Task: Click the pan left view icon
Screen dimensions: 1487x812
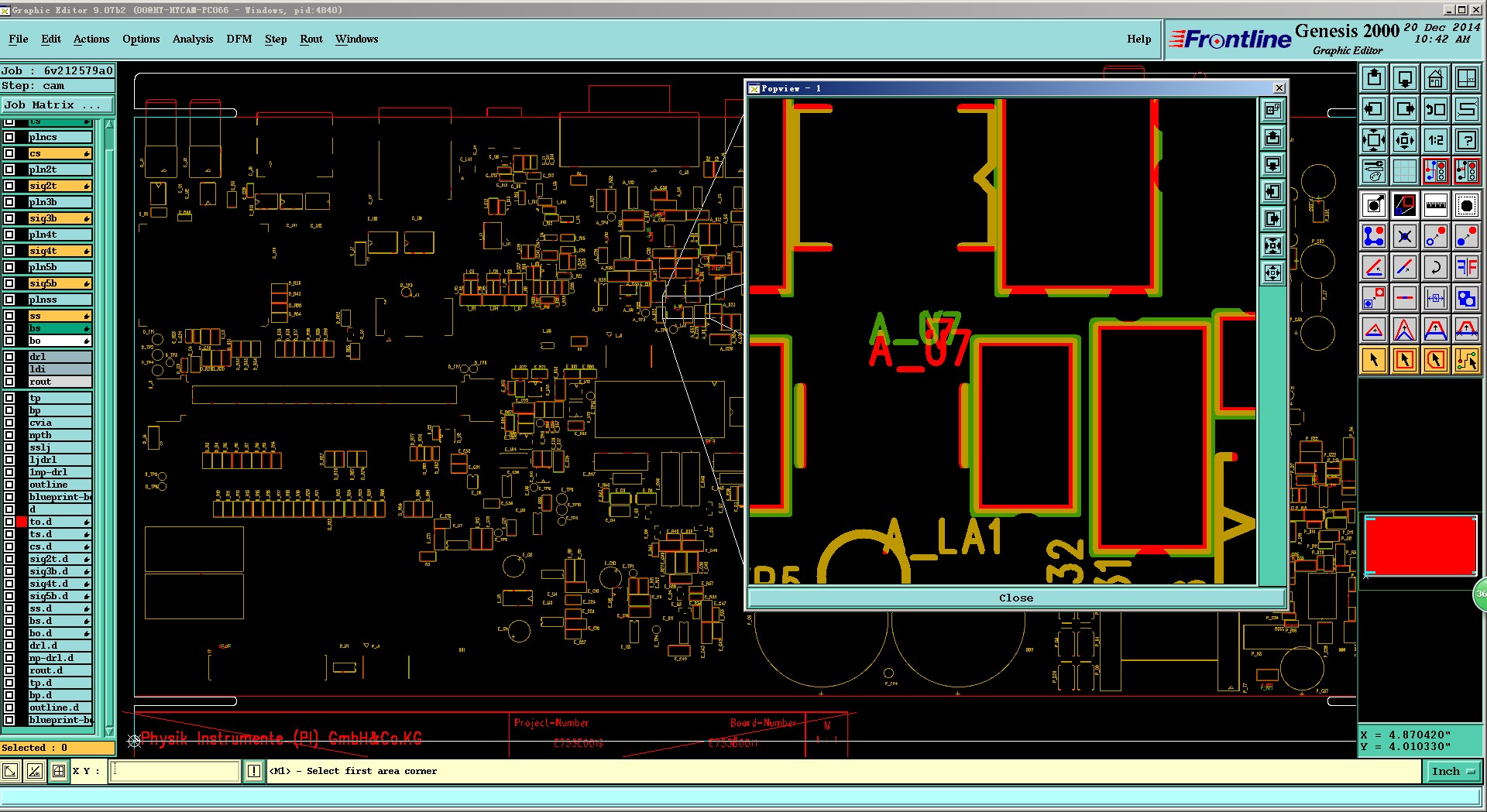Action: coord(1374,109)
